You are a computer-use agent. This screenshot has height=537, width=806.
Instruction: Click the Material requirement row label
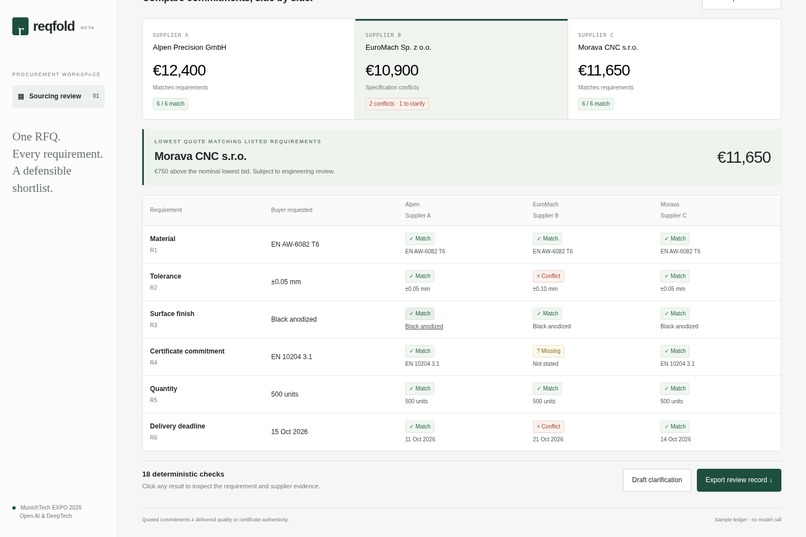tap(162, 238)
